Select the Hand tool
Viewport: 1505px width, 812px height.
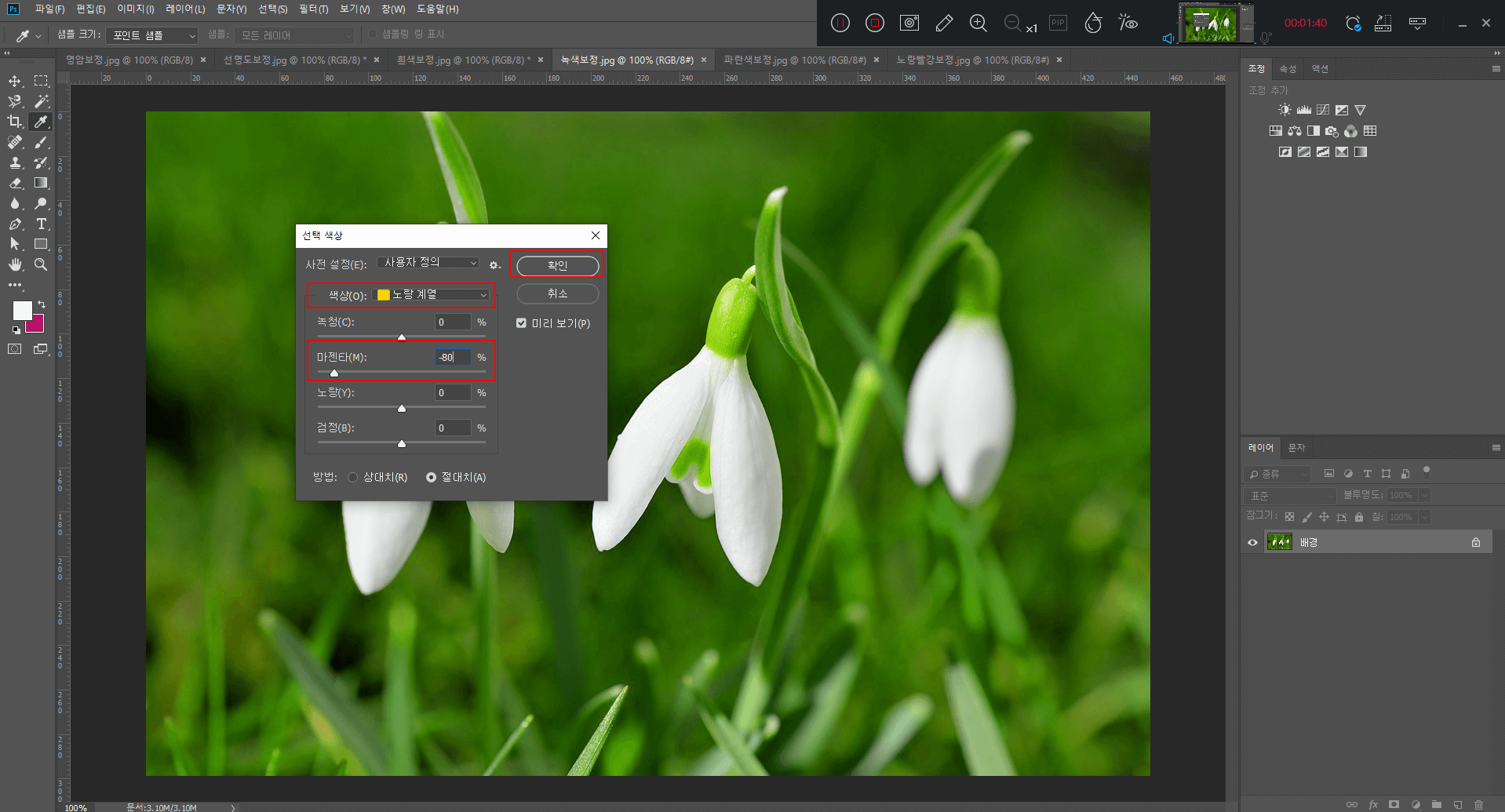[x=15, y=264]
